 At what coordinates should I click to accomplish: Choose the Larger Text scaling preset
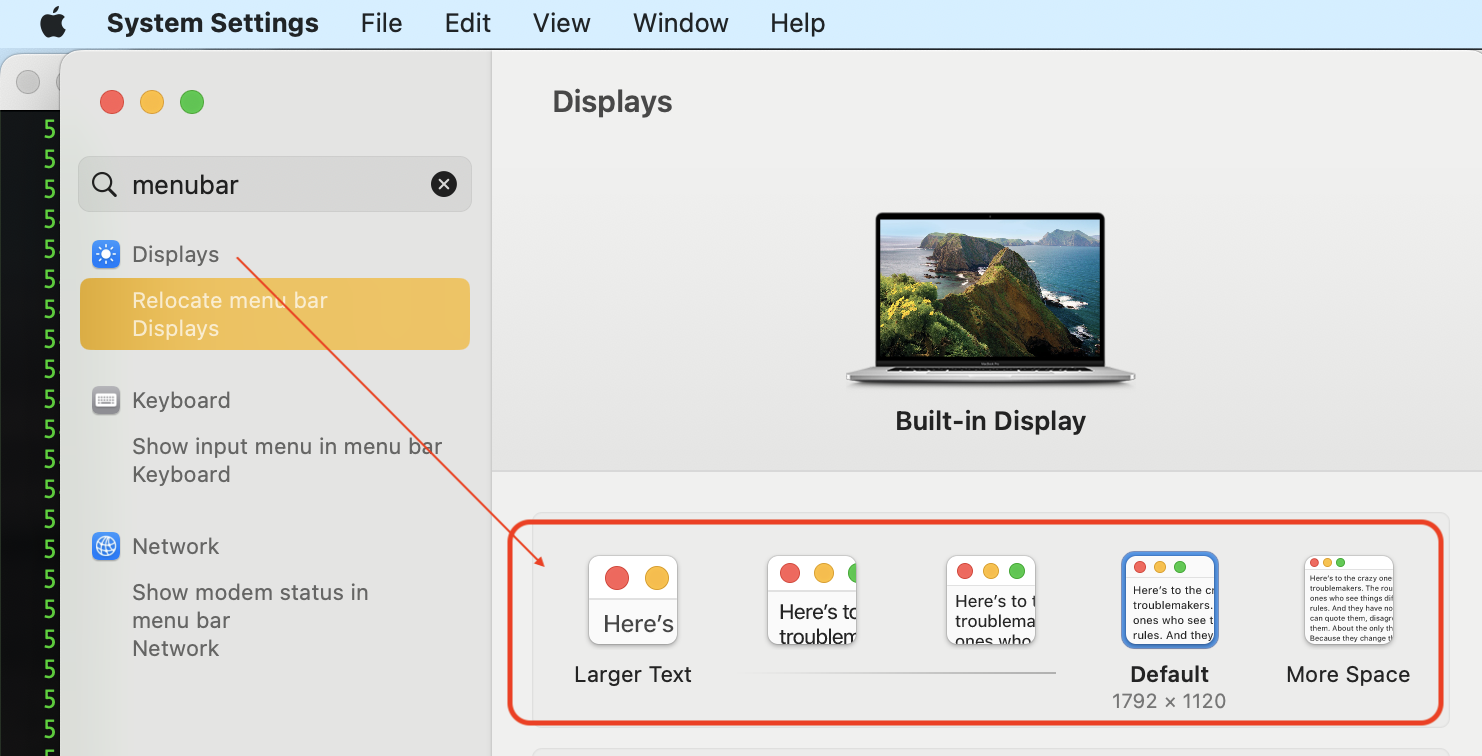(x=632, y=600)
